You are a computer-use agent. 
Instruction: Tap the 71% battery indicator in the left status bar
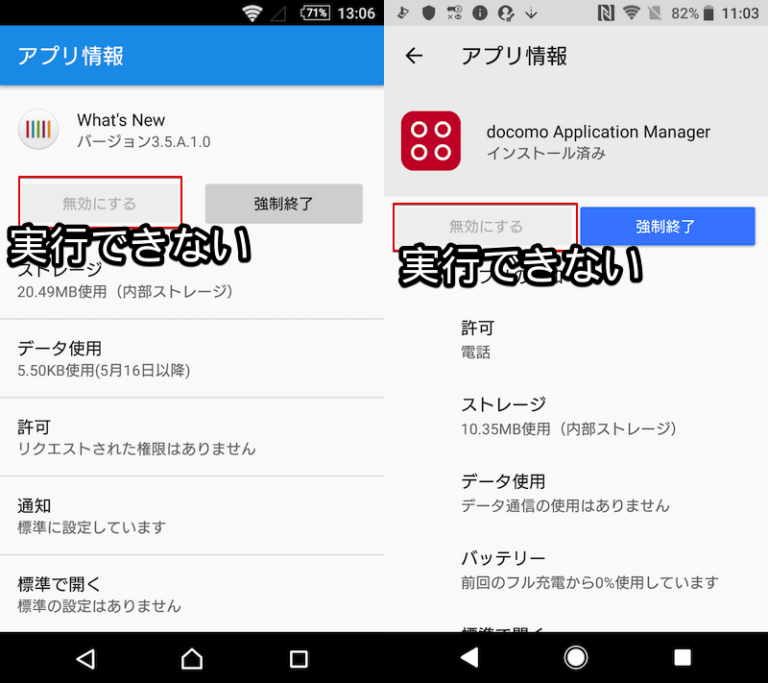click(314, 13)
